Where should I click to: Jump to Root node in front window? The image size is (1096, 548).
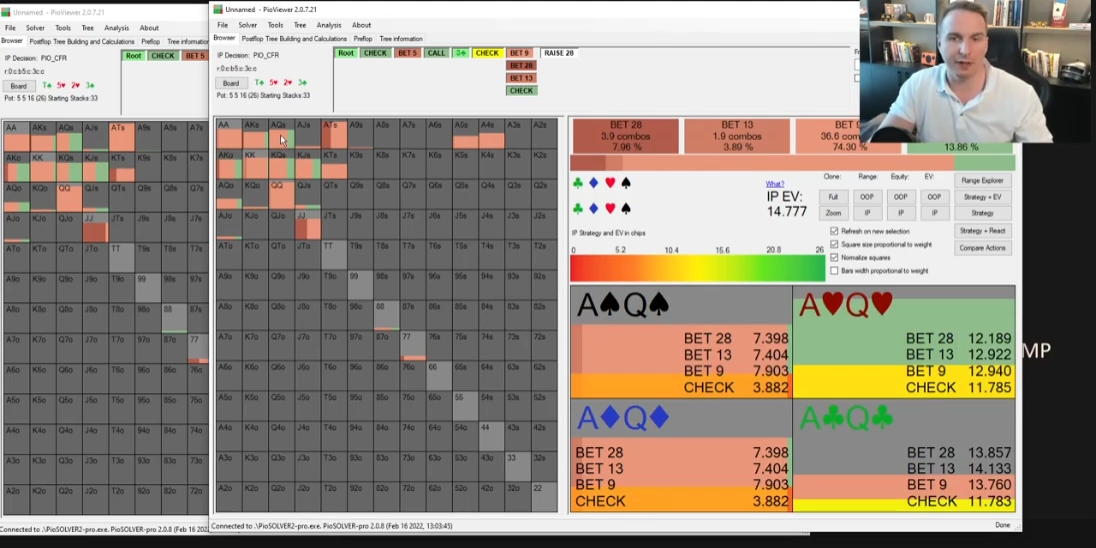(x=346, y=53)
